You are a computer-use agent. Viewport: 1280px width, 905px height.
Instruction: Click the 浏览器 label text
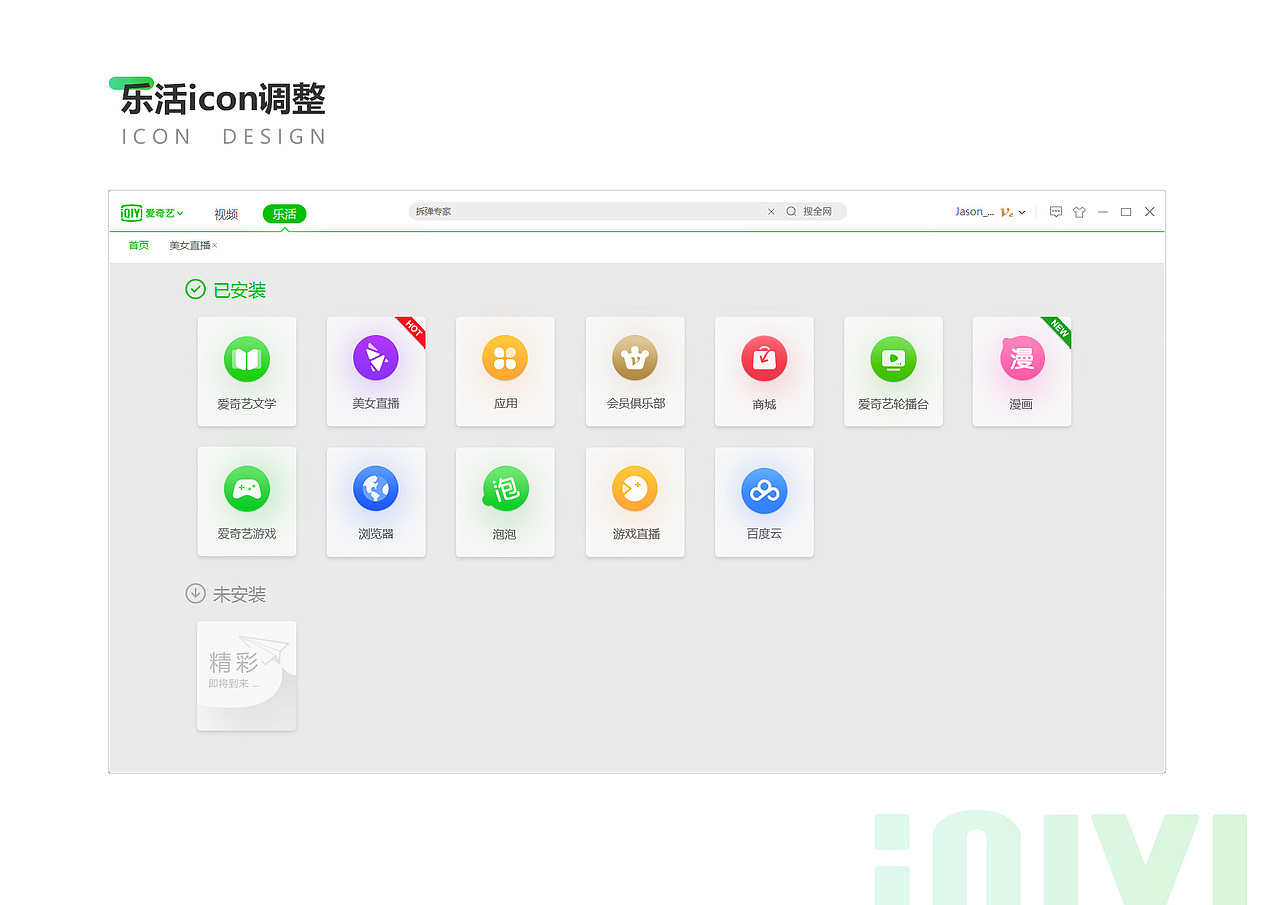tap(376, 534)
